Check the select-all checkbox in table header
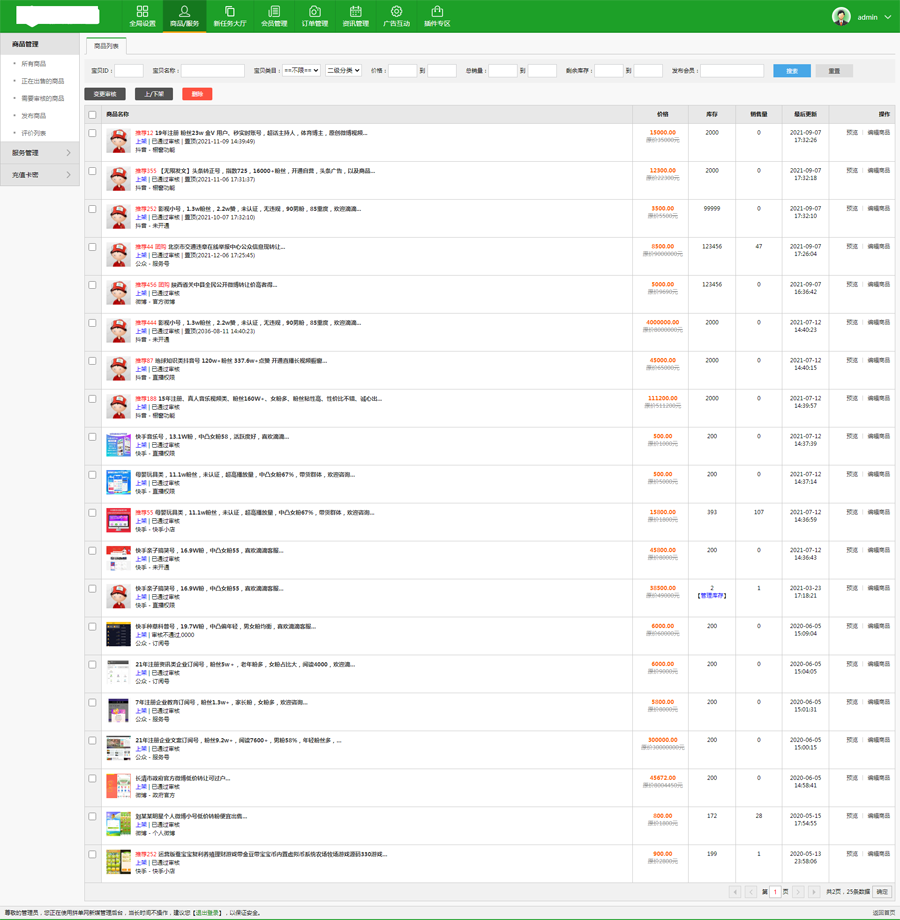Viewport: 900px width, 920px height. click(x=93, y=115)
